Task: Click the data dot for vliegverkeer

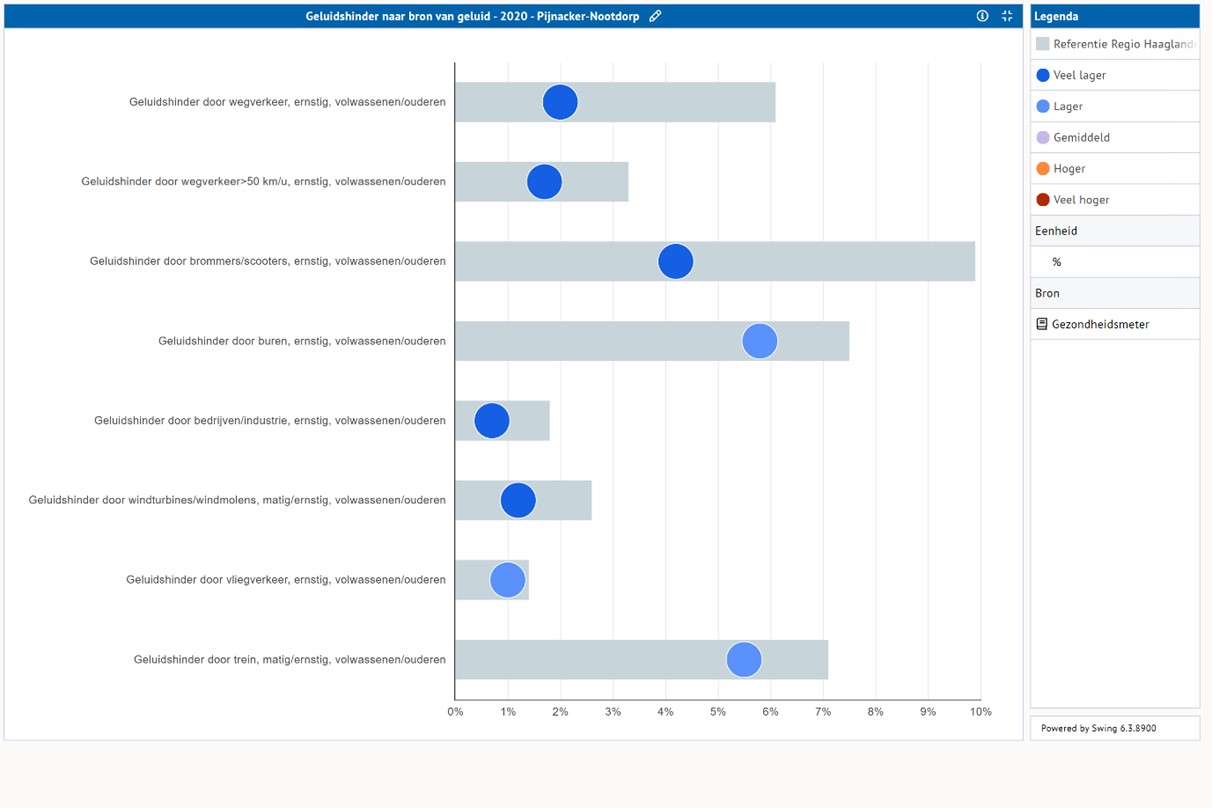Action: 508,580
